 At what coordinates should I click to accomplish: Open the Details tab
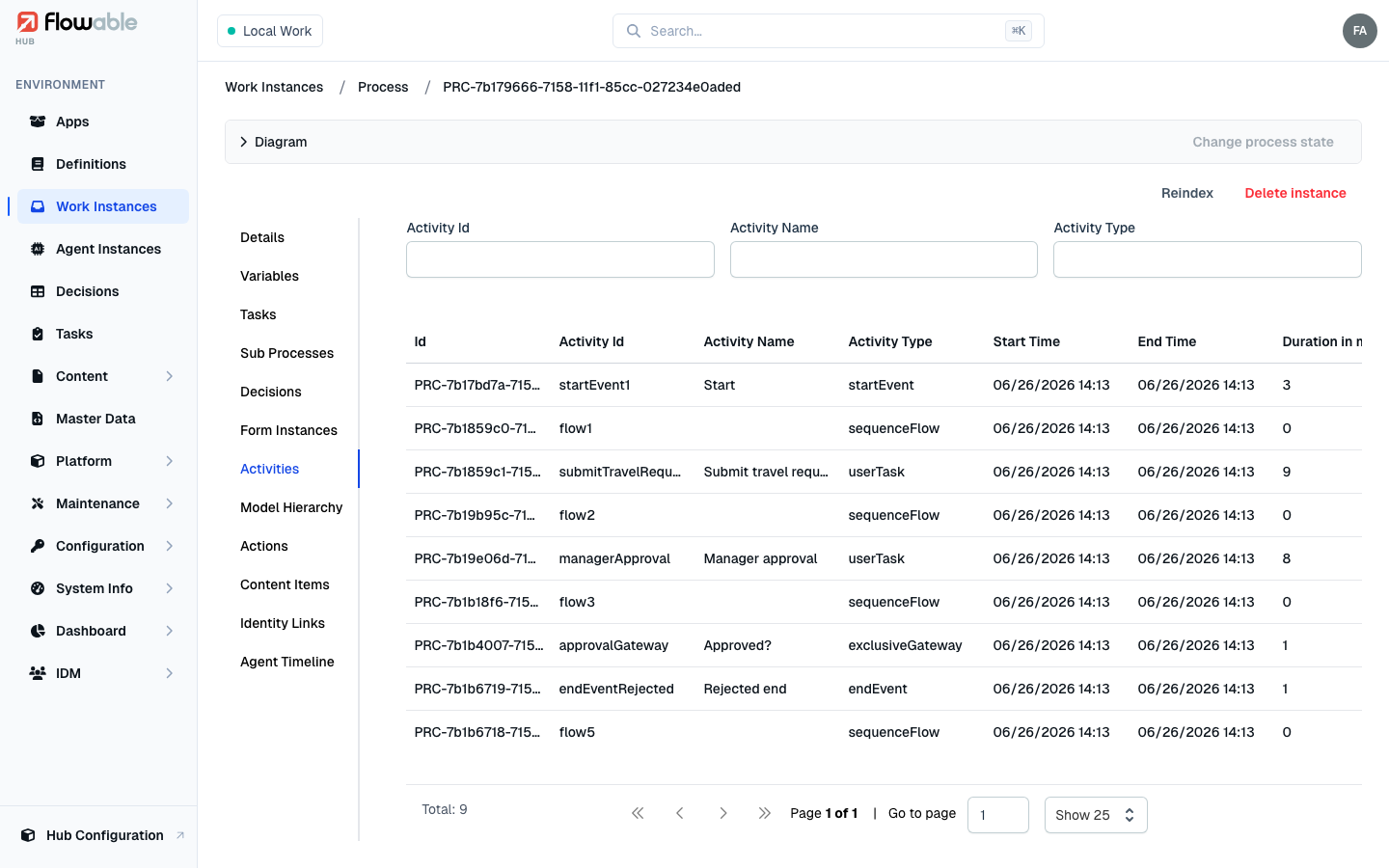tap(262, 237)
